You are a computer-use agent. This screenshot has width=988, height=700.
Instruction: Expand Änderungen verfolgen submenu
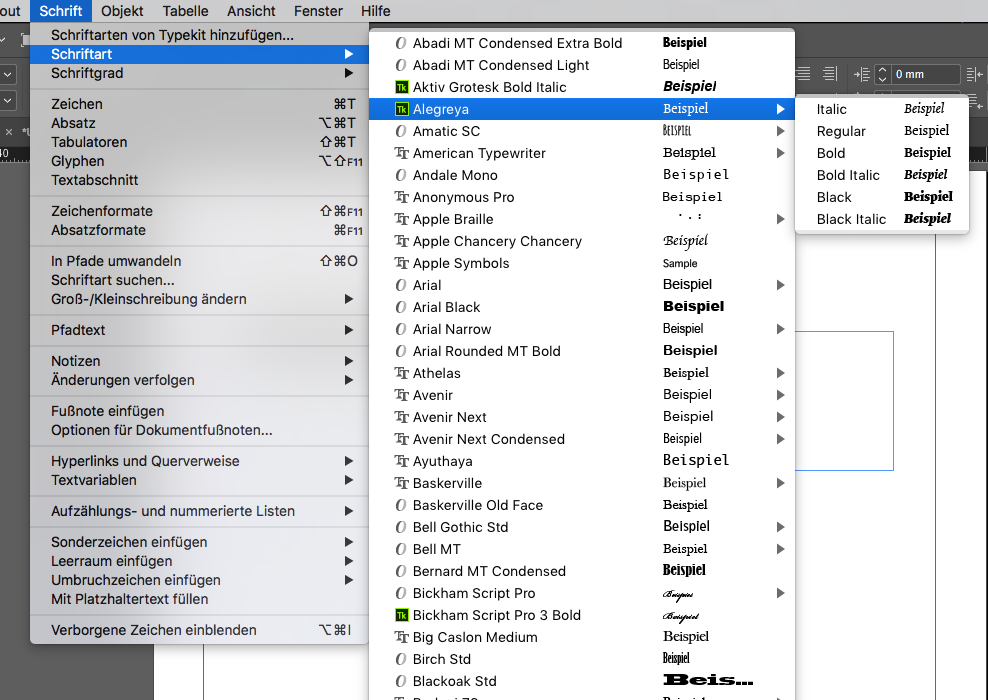pos(199,380)
